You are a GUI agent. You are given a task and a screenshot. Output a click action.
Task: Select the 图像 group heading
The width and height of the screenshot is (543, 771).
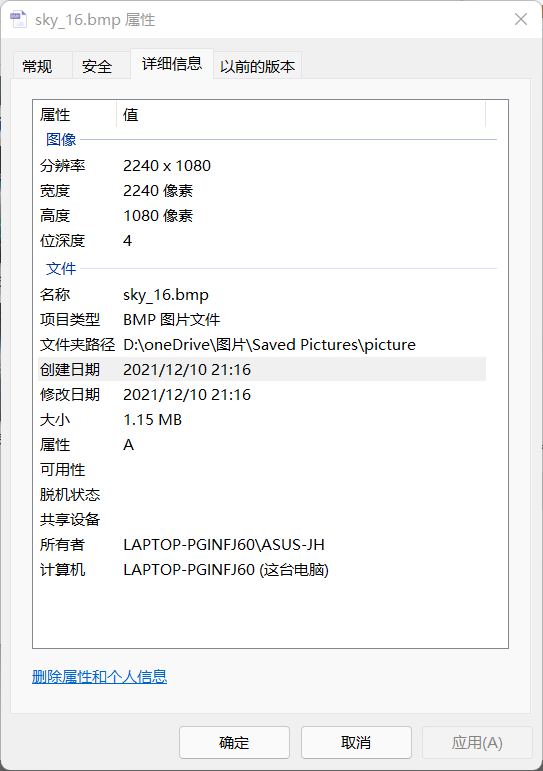point(61,139)
